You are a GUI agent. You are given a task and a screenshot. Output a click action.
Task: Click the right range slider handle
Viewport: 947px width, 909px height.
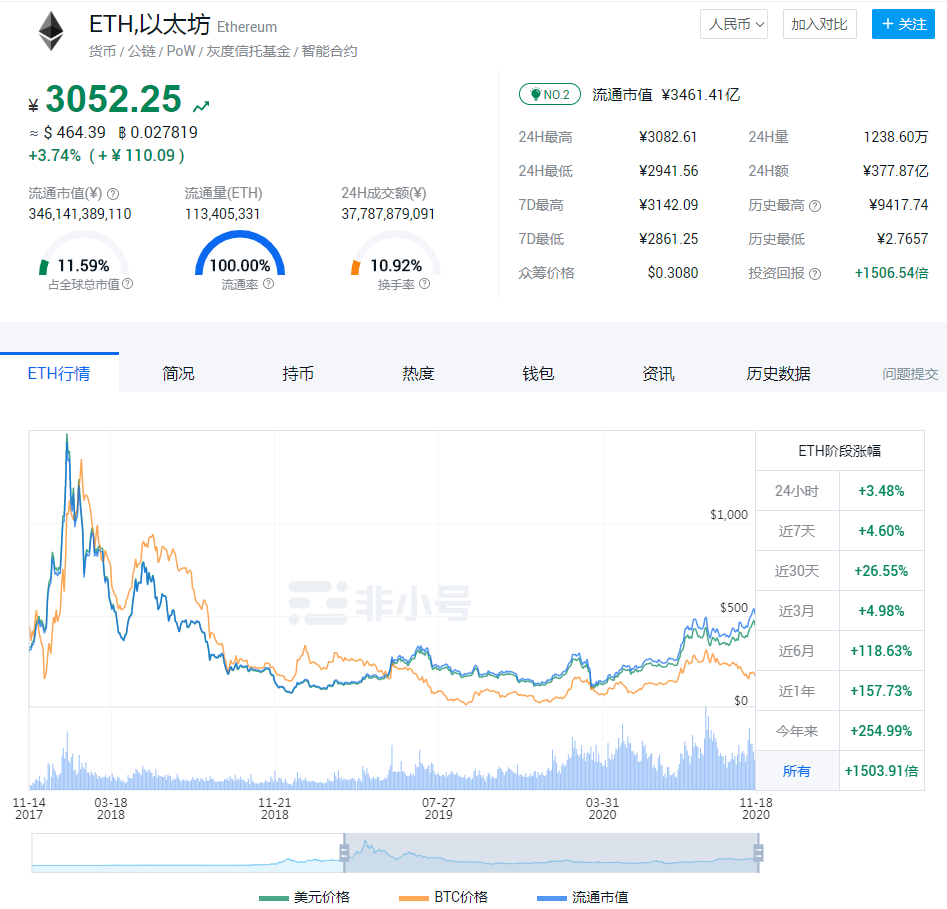click(759, 853)
